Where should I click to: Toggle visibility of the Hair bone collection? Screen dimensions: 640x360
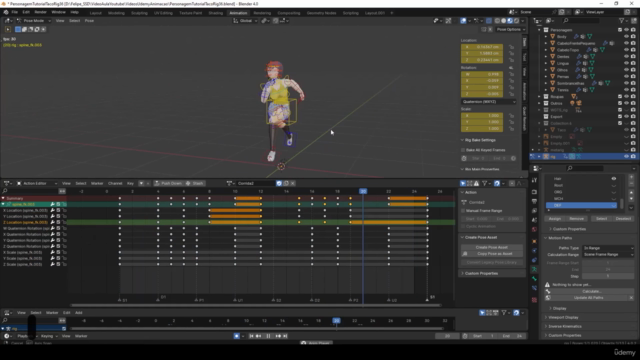(x=613, y=178)
